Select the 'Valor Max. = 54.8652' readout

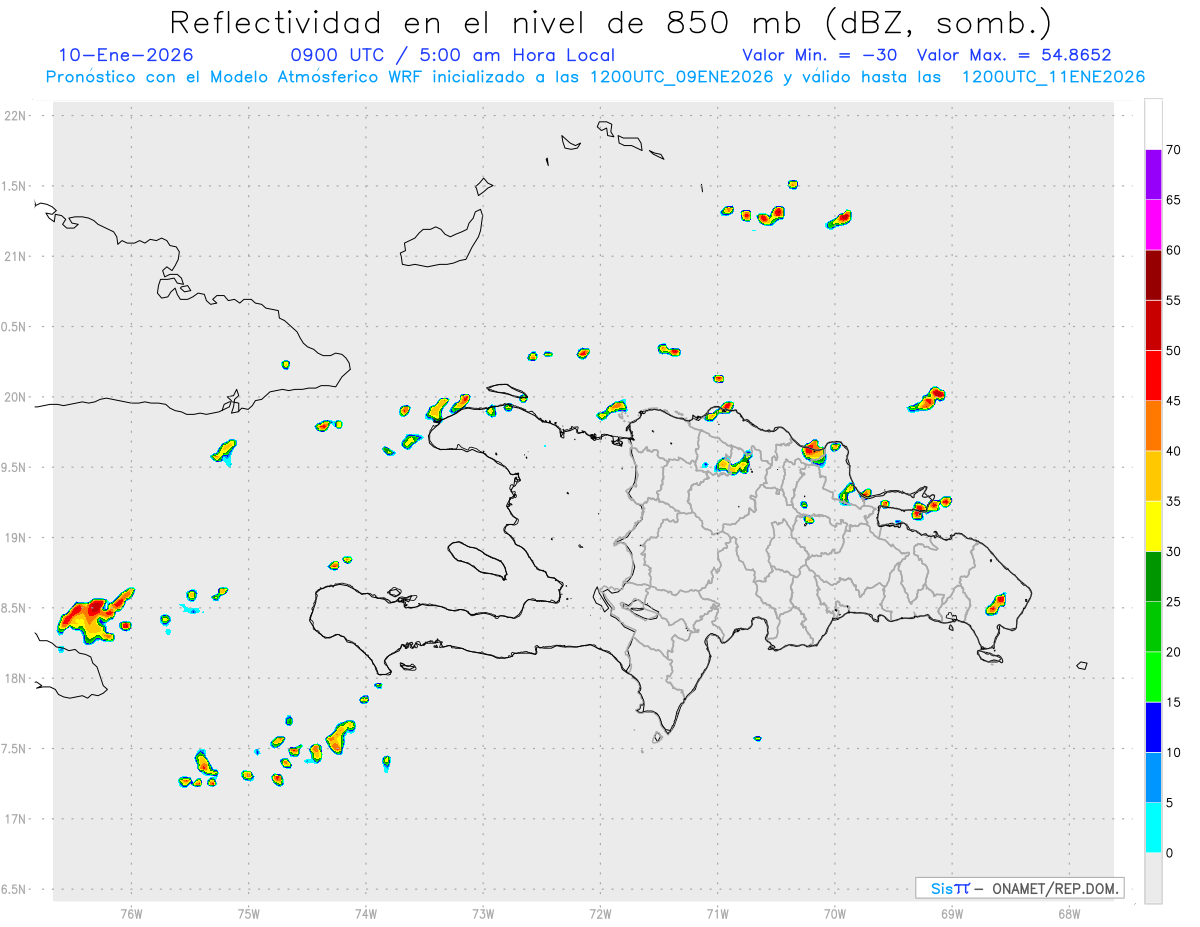(x=1014, y=55)
